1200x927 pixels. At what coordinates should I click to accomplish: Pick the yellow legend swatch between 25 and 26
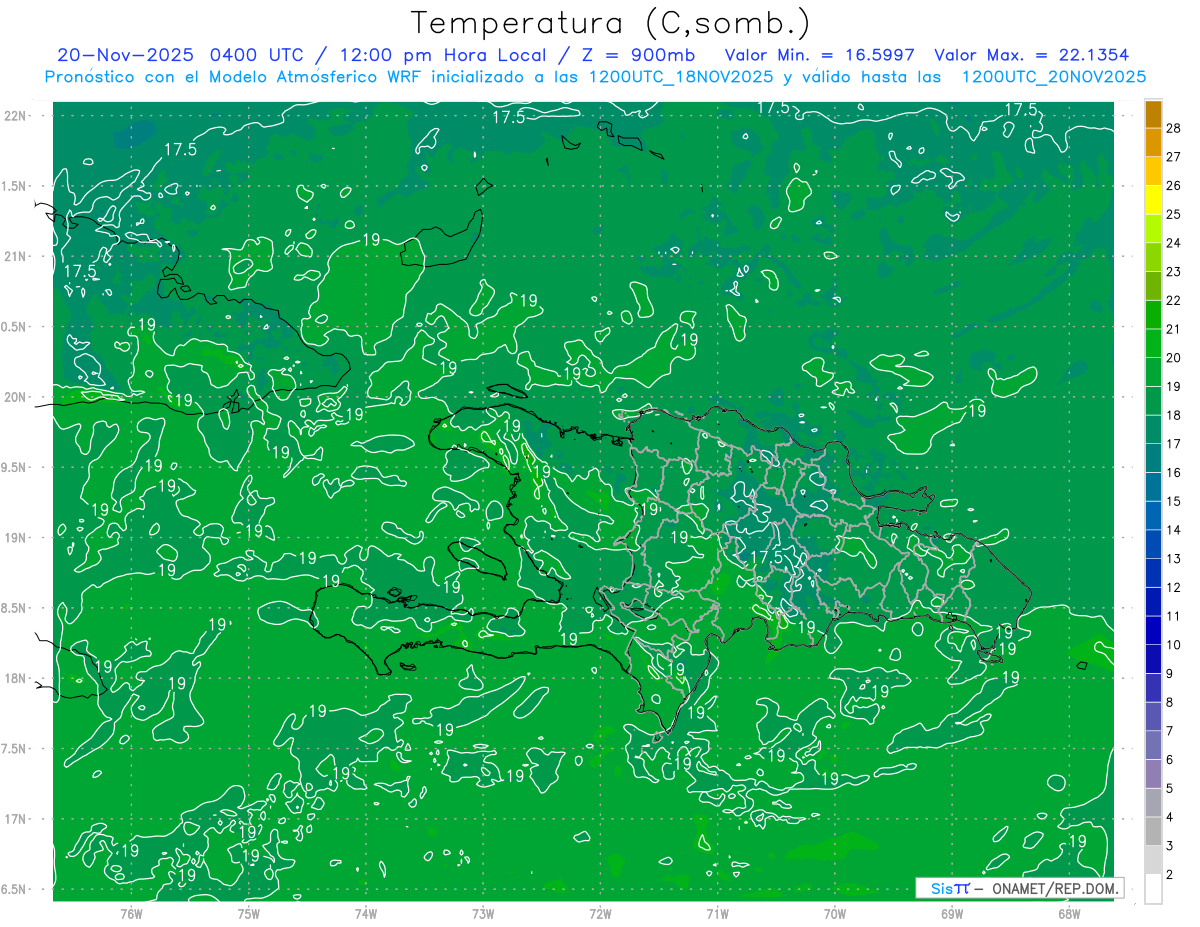tap(1154, 200)
